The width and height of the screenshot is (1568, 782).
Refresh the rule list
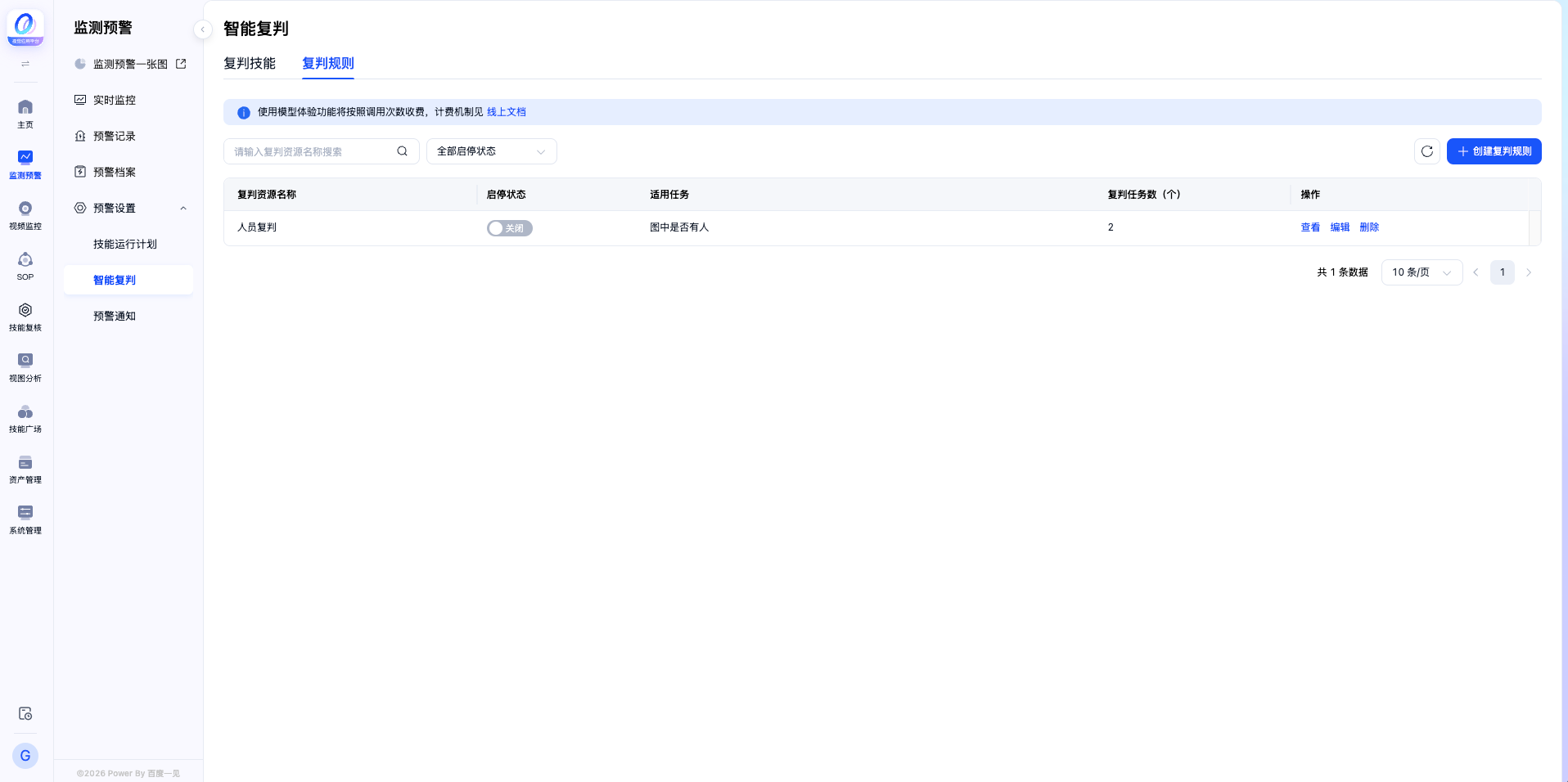click(1427, 151)
